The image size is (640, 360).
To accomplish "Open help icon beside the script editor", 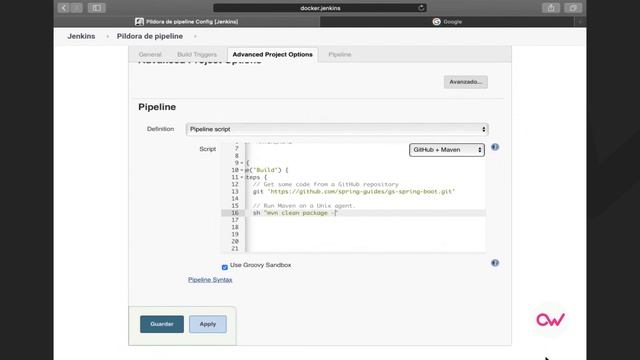I will click(495, 147).
